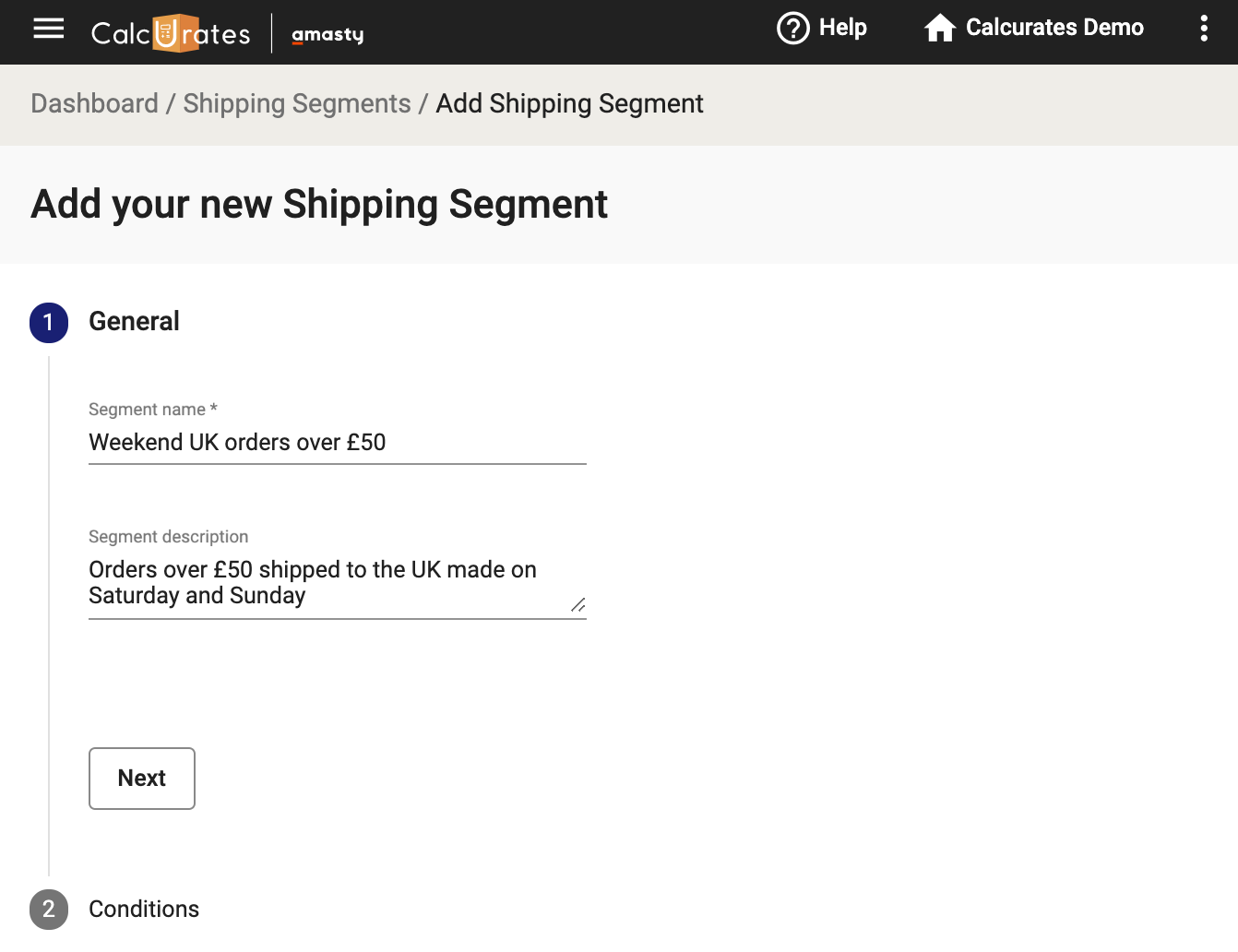The width and height of the screenshot is (1238, 952).
Task: Click the step 2 Conditions circle
Action: (x=49, y=910)
